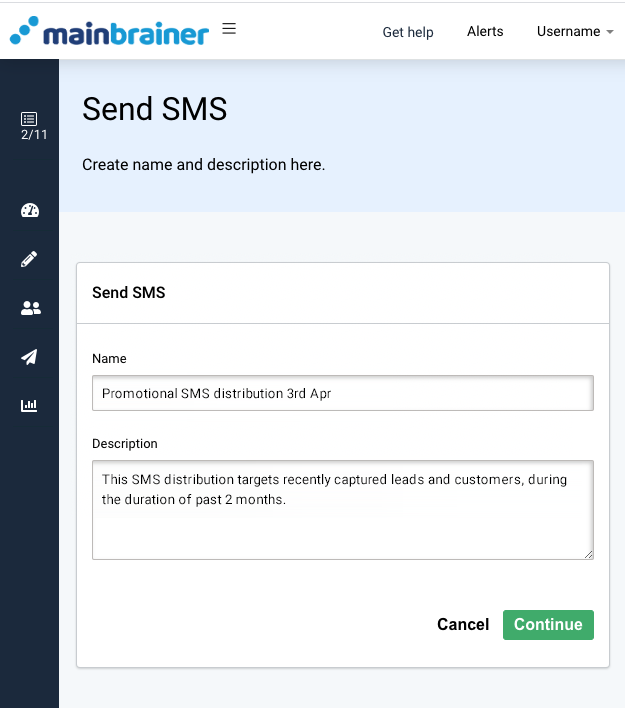Focus the Name input field

pos(342,393)
